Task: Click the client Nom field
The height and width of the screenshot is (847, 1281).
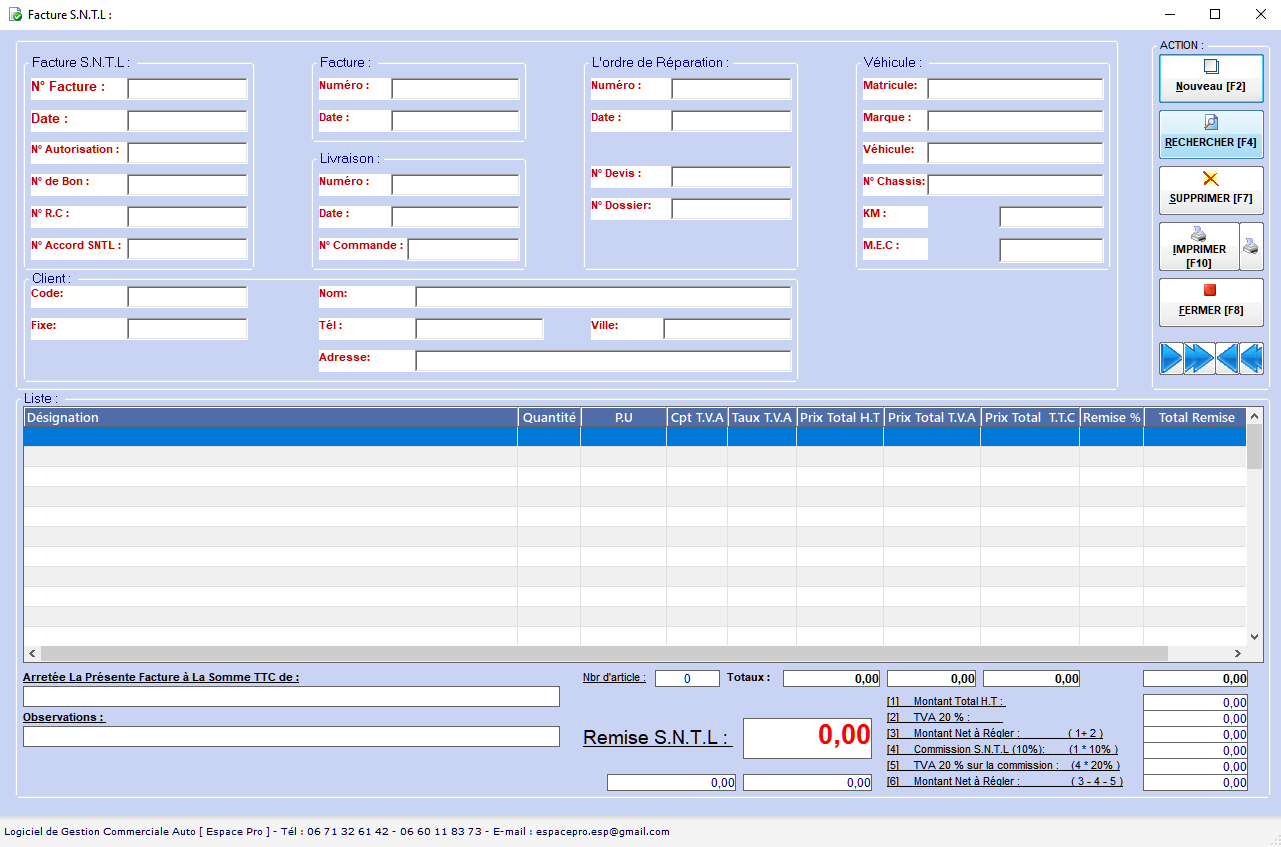Action: point(603,297)
